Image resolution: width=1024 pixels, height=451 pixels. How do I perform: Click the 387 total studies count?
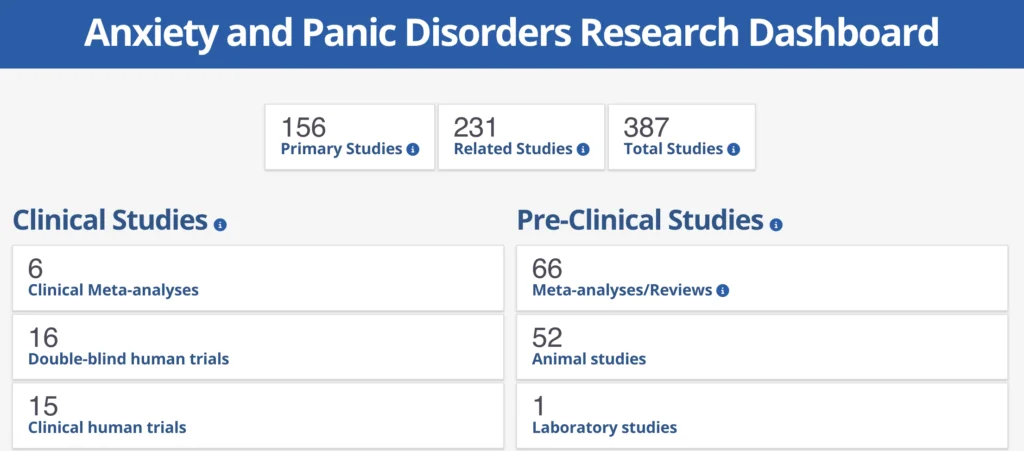646,127
